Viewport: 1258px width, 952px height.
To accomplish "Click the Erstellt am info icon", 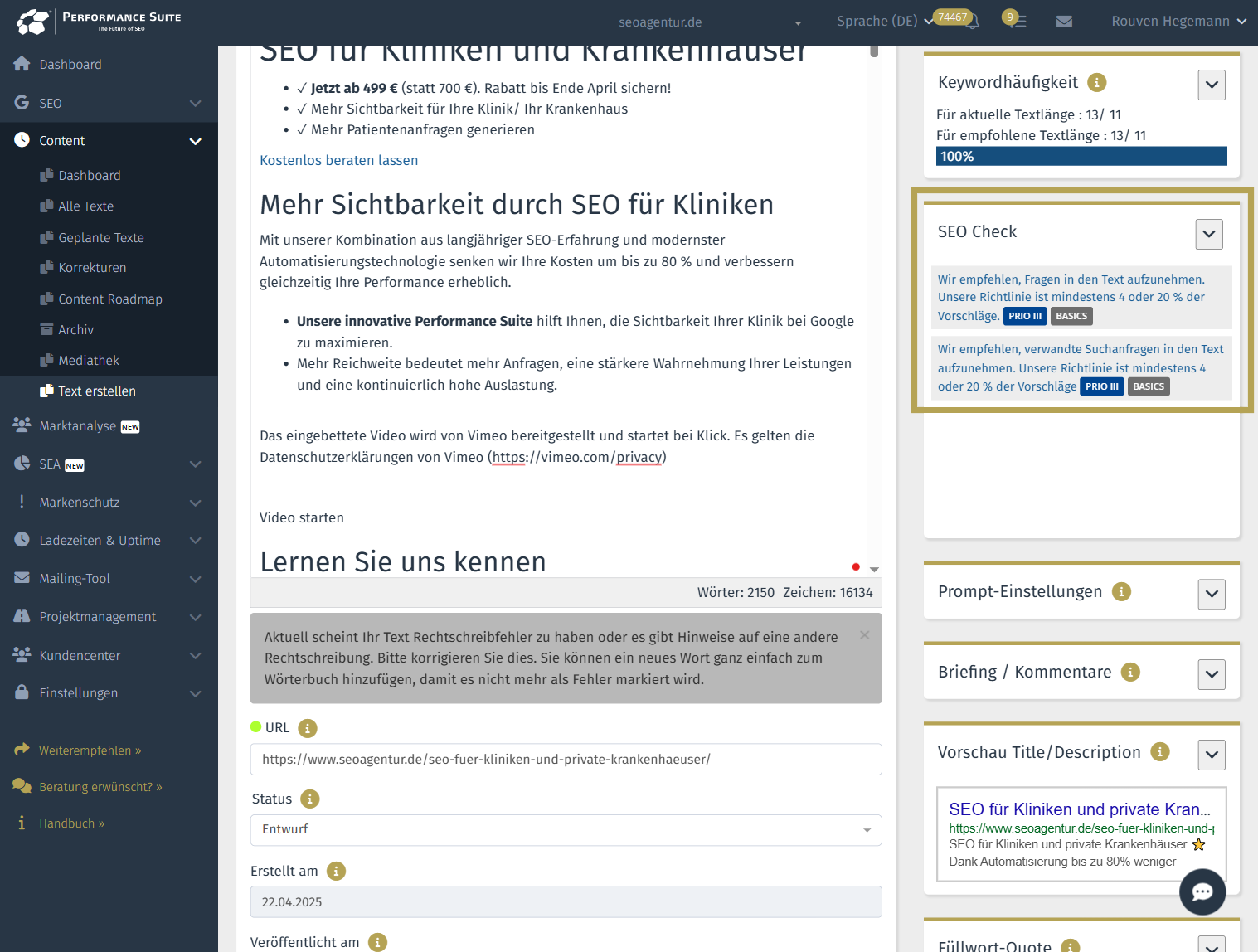I will [336, 871].
